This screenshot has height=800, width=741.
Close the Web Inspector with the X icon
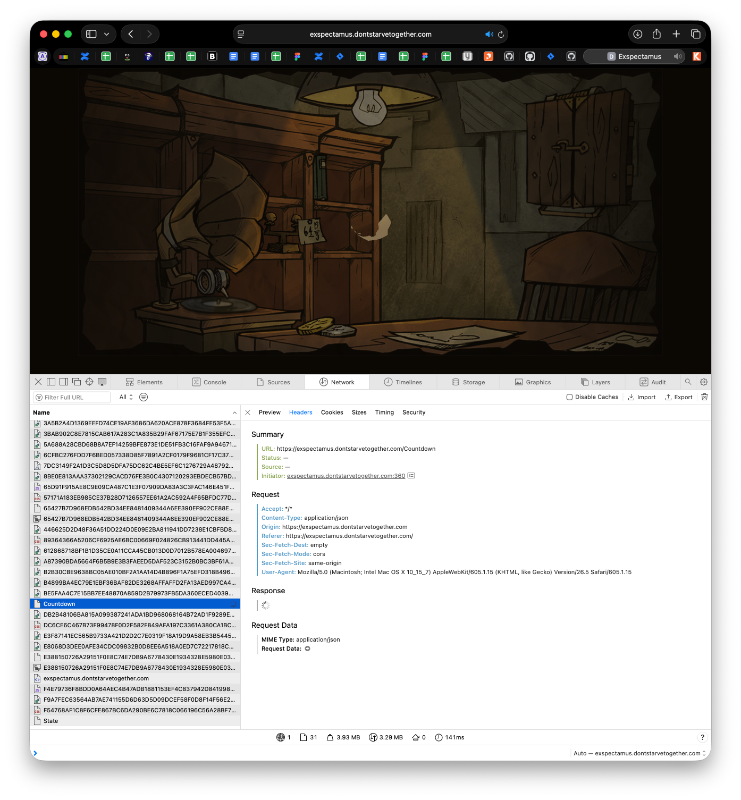pos(38,382)
